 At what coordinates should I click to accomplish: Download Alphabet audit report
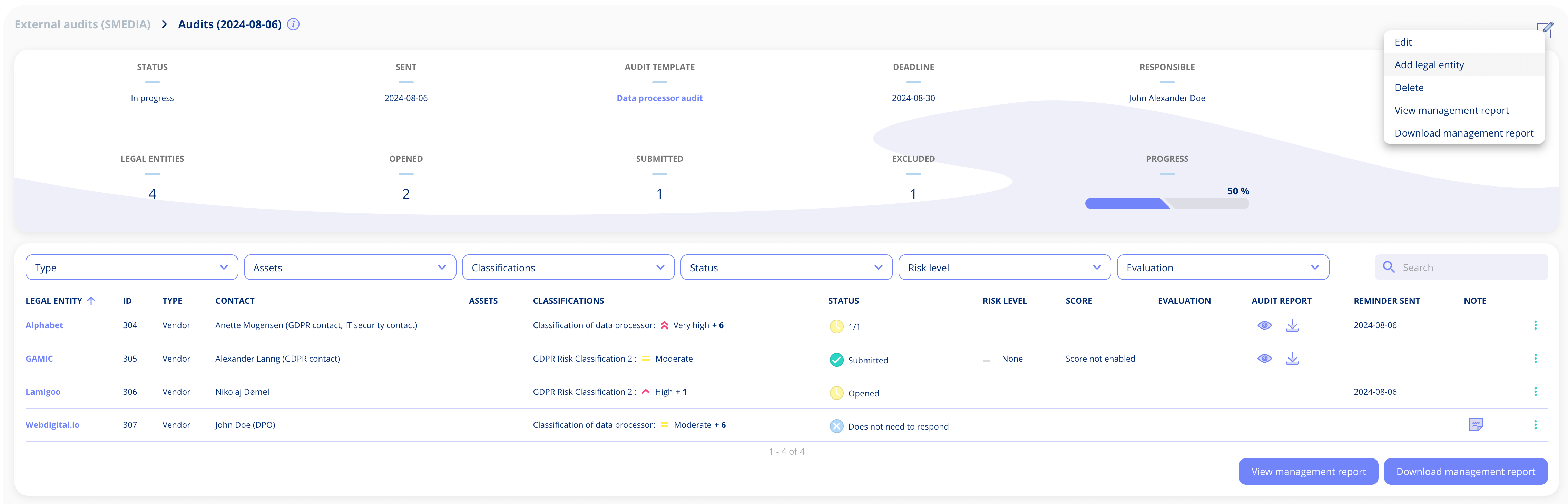[1292, 325]
